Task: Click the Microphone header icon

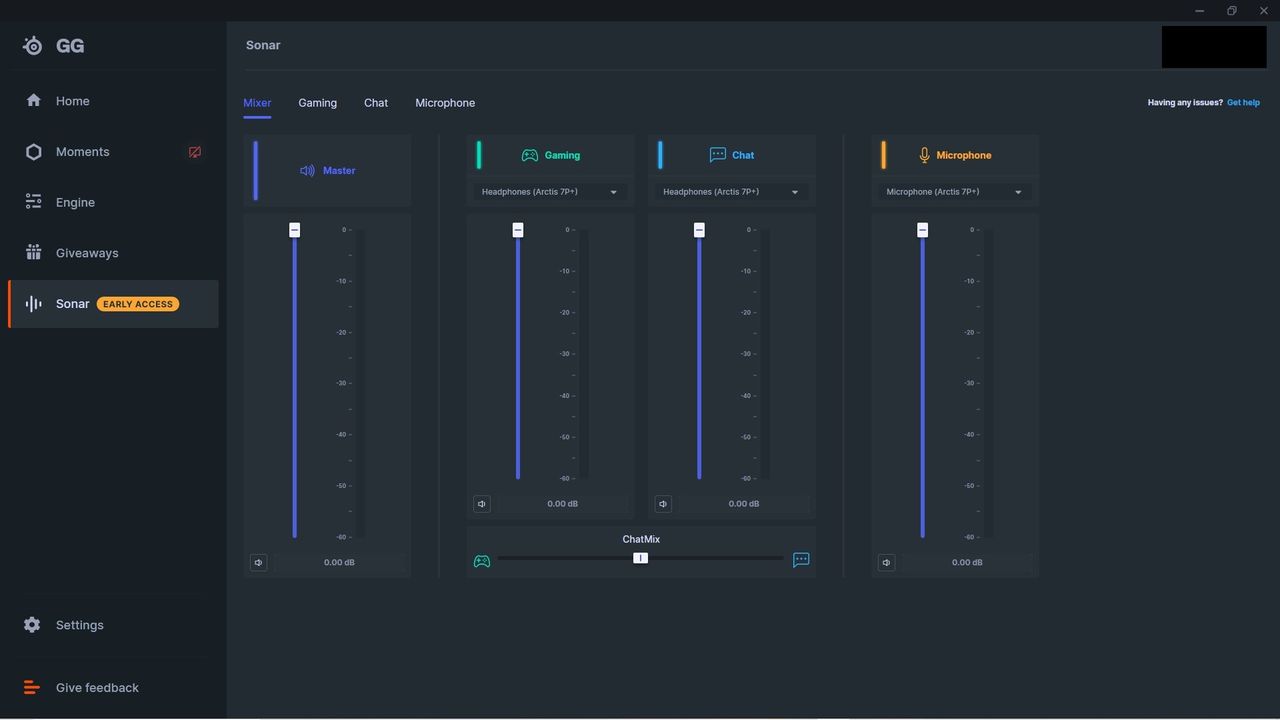Action: [x=924, y=155]
